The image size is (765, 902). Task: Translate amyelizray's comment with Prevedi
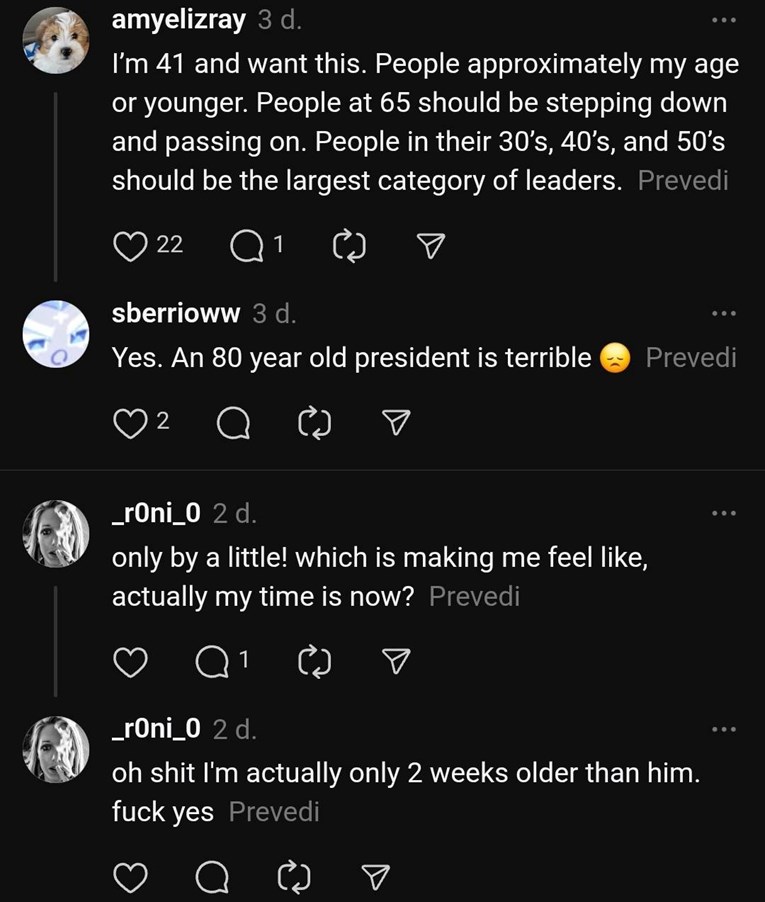pos(683,181)
